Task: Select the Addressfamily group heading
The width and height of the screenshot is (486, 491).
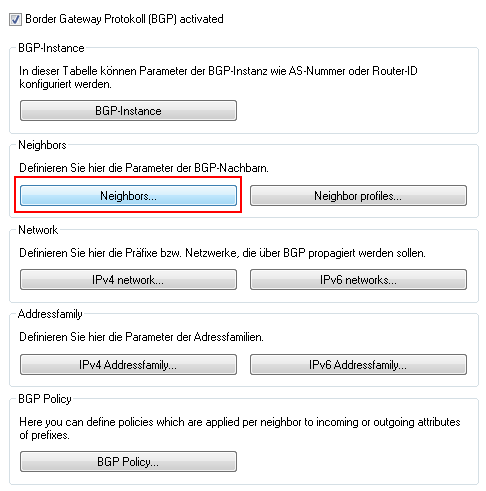Action: point(50,314)
